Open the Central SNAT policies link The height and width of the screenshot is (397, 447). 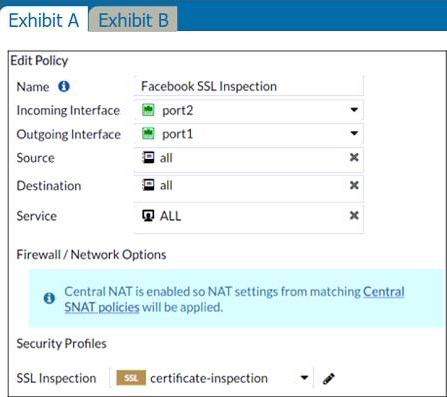tap(234, 299)
